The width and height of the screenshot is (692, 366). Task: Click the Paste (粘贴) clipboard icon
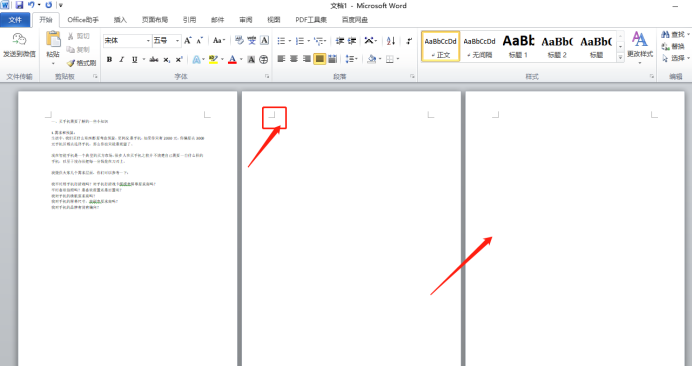53,39
